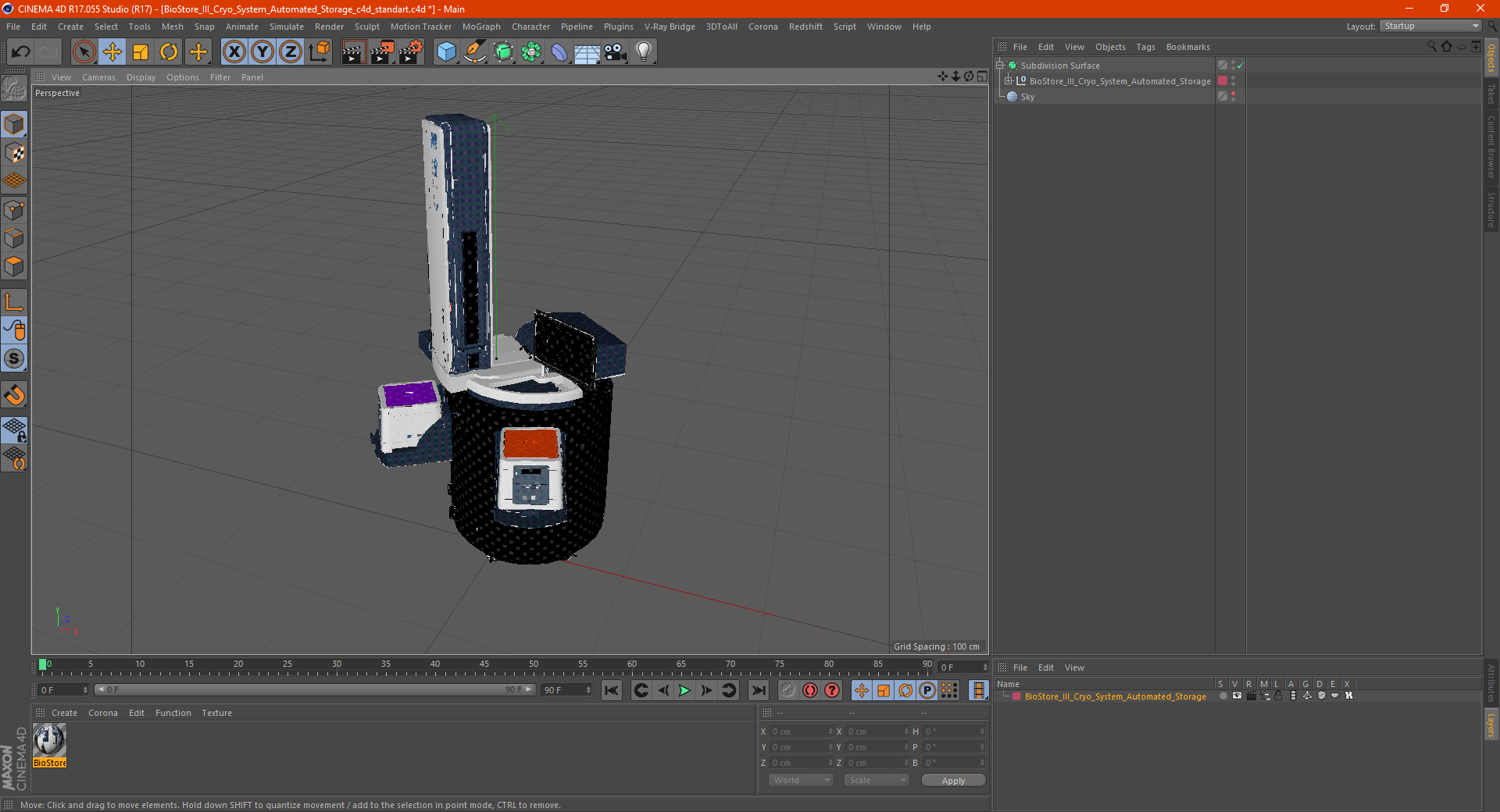
Task: Select the Sky object row
Action: pos(1104,97)
